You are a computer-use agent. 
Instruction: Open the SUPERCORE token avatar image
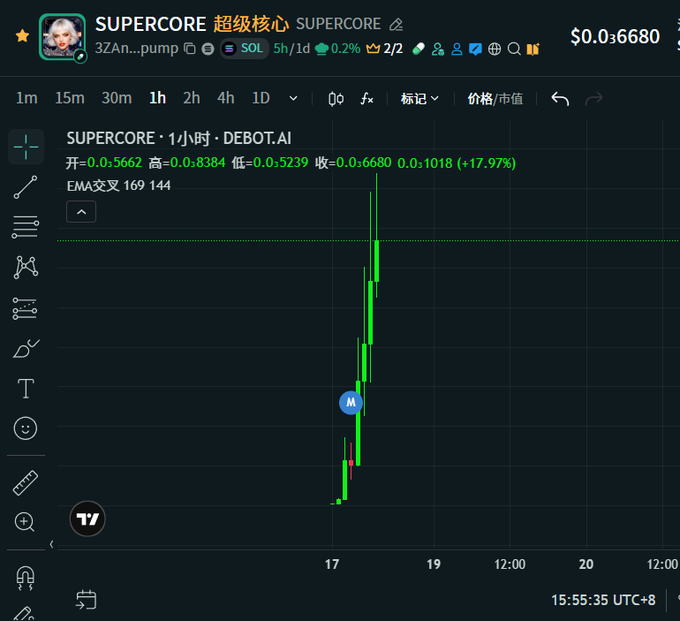pos(62,36)
